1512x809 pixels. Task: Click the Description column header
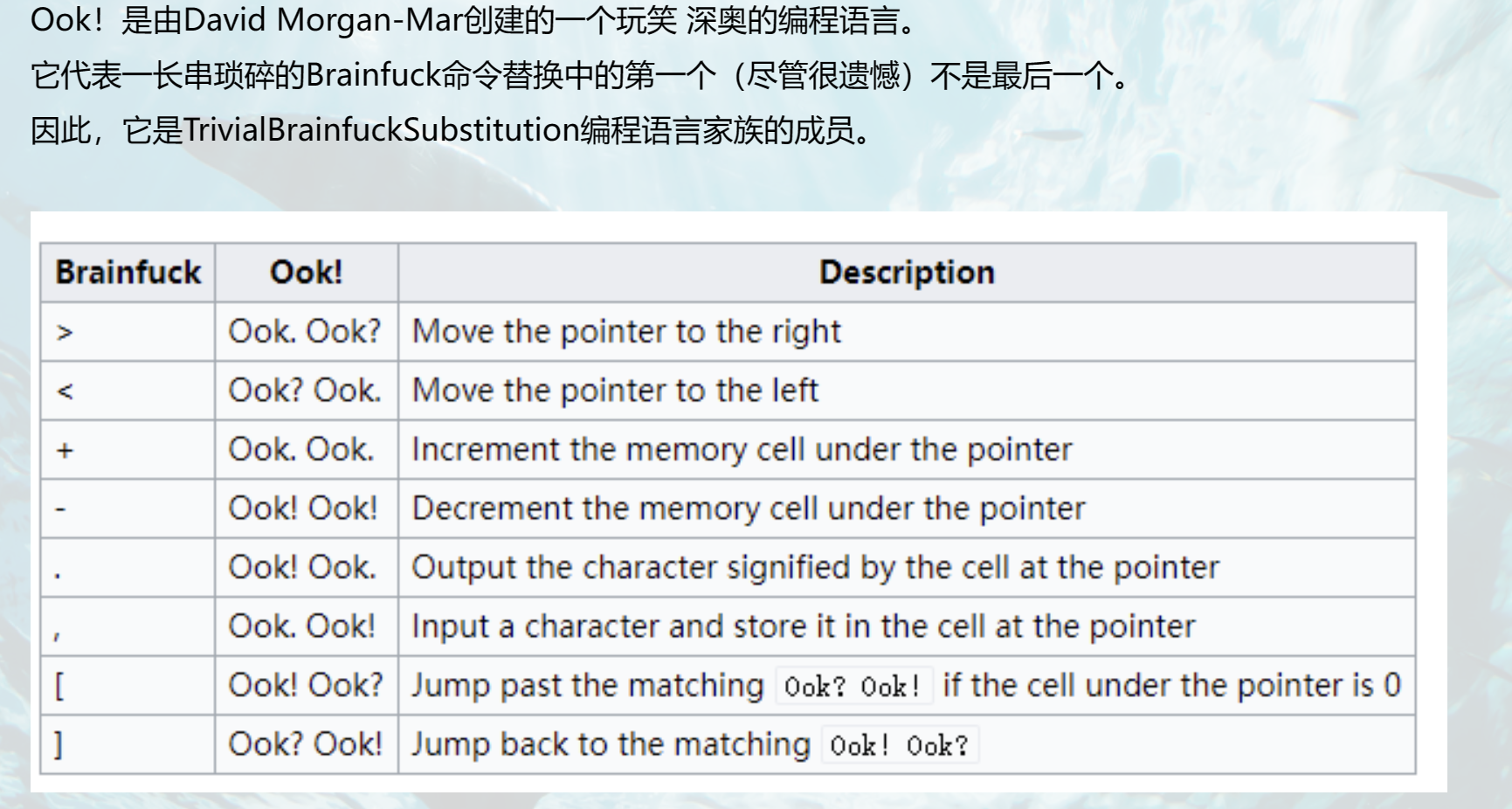coord(907,273)
